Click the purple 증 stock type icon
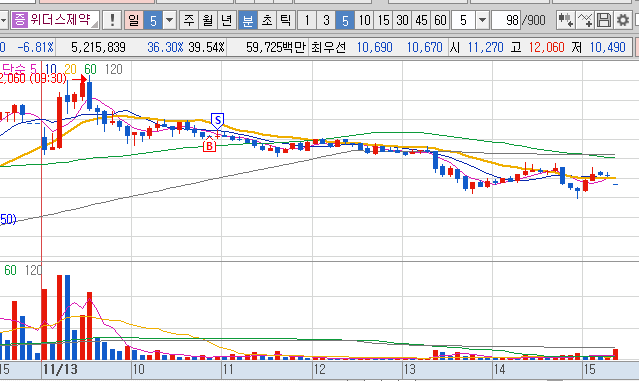The width and height of the screenshot is (639, 381). [20, 20]
